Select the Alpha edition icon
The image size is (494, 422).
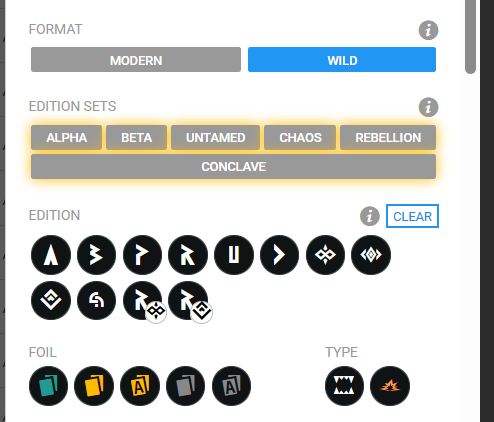point(51,255)
